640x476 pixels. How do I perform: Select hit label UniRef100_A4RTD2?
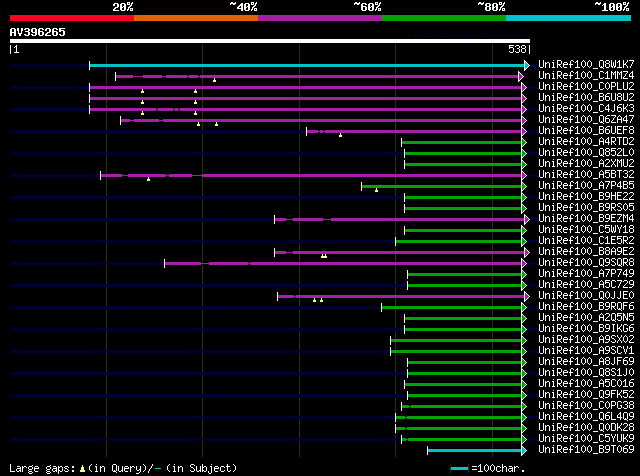586,142
